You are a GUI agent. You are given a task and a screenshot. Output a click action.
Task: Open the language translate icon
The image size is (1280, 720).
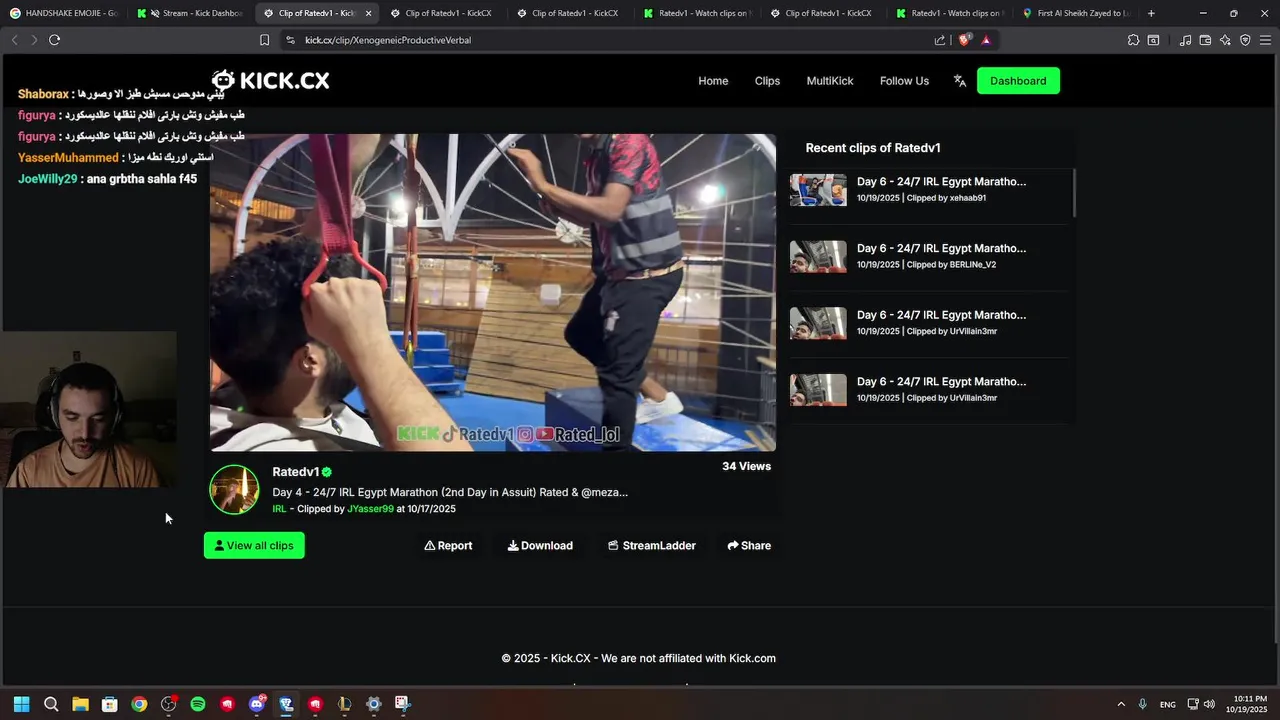pyautogui.click(x=960, y=81)
